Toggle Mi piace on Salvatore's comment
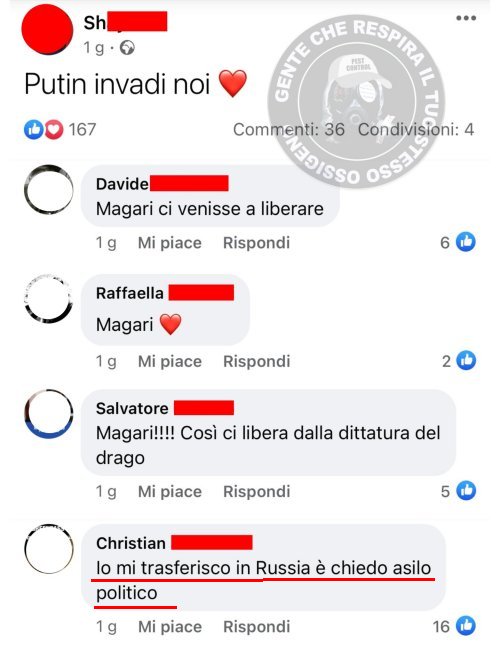 coord(170,491)
